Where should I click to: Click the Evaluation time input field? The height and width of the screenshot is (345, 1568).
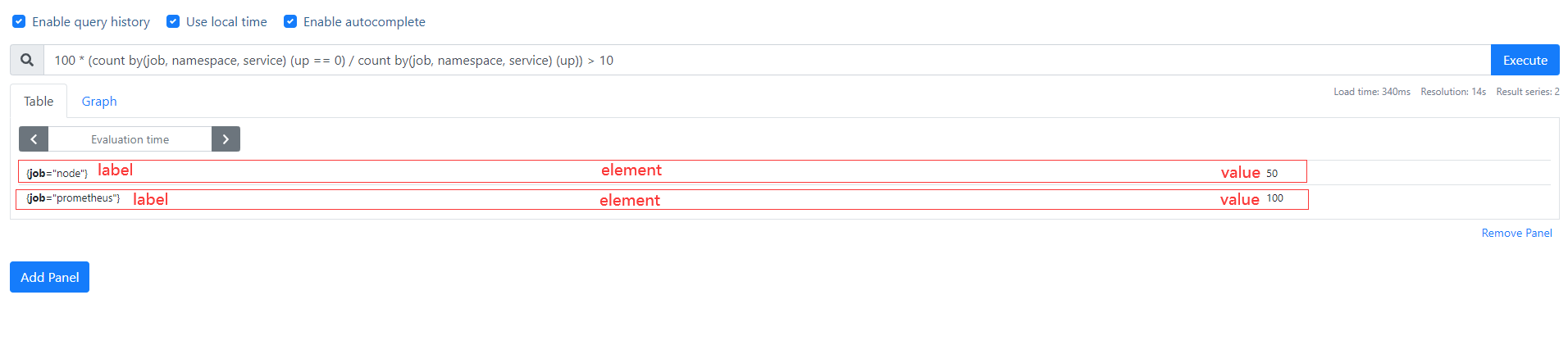coord(130,139)
